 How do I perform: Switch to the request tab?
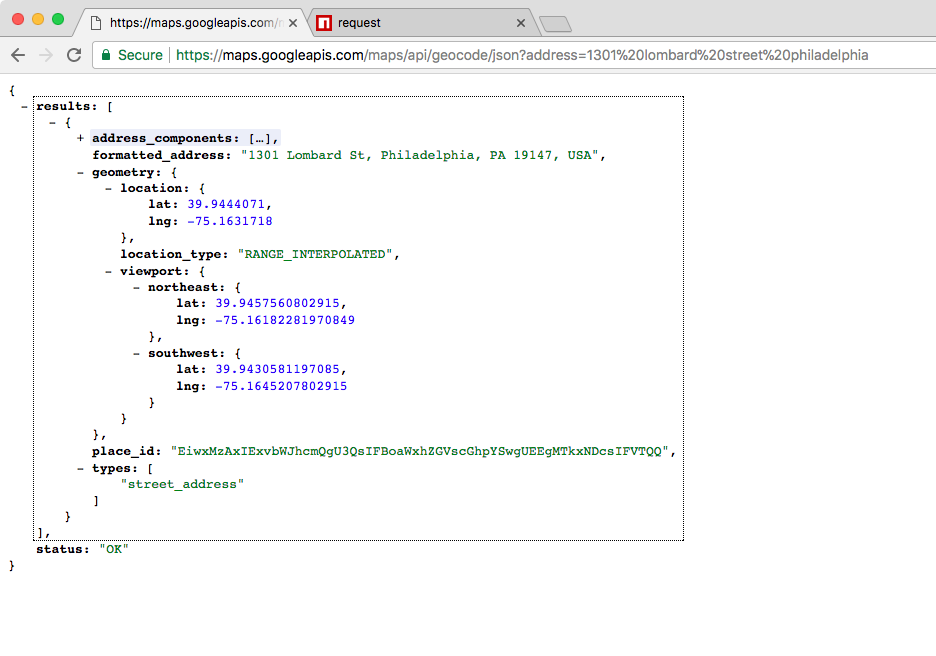(420, 22)
